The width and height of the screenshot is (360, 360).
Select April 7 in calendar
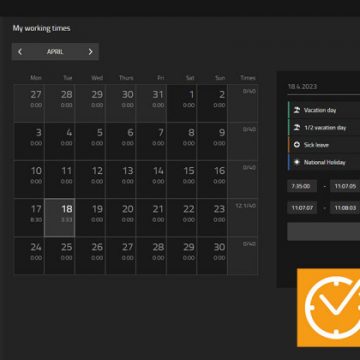[151, 141]
